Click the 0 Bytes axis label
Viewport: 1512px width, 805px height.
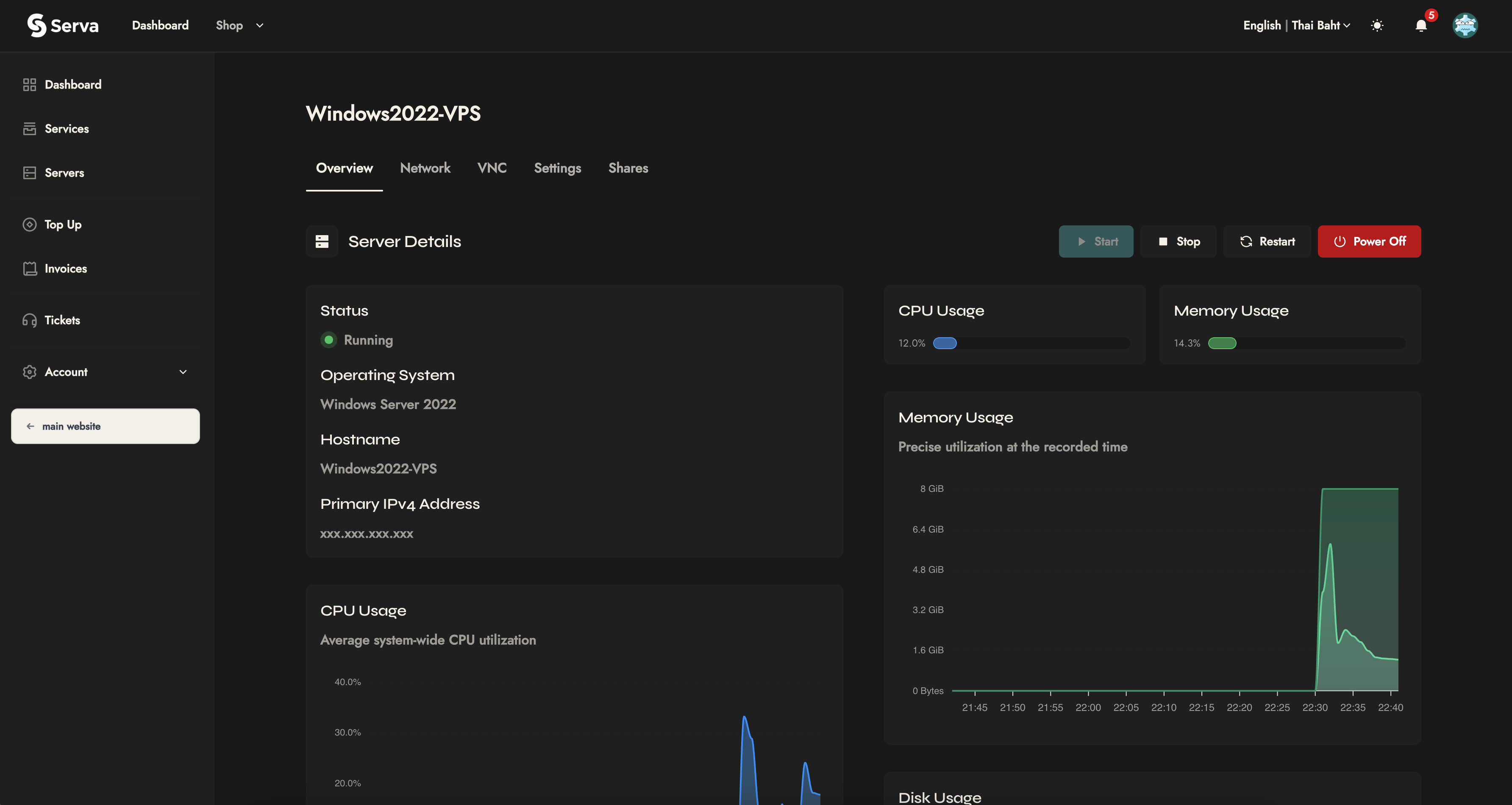928,691
